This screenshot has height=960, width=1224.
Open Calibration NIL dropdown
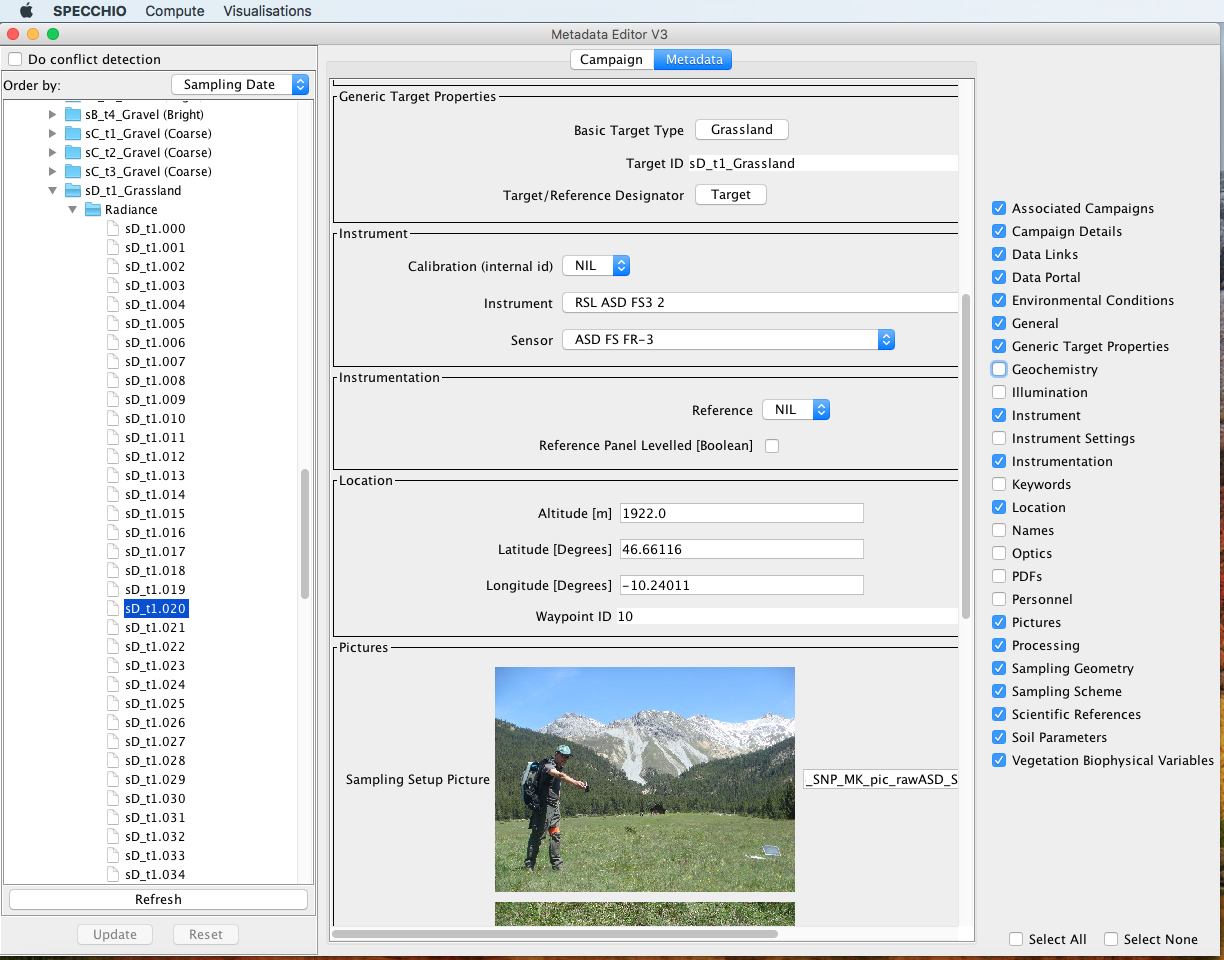pyautogui.click(x=596, y=266)
